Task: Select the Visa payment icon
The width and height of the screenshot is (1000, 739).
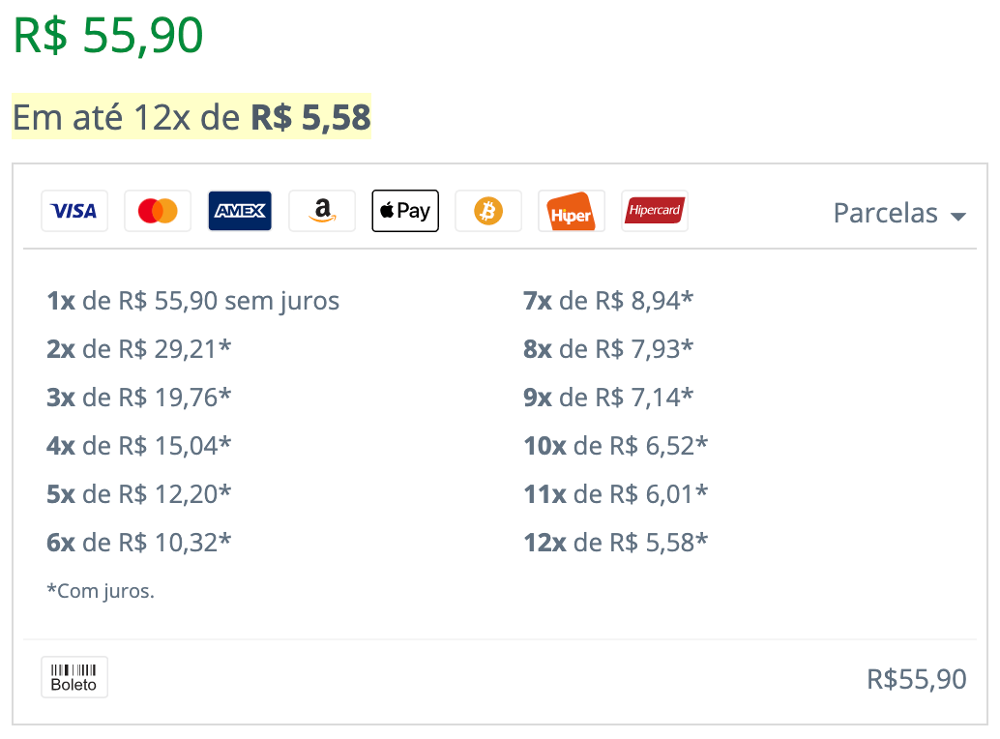Action: [x=75, y=210]
